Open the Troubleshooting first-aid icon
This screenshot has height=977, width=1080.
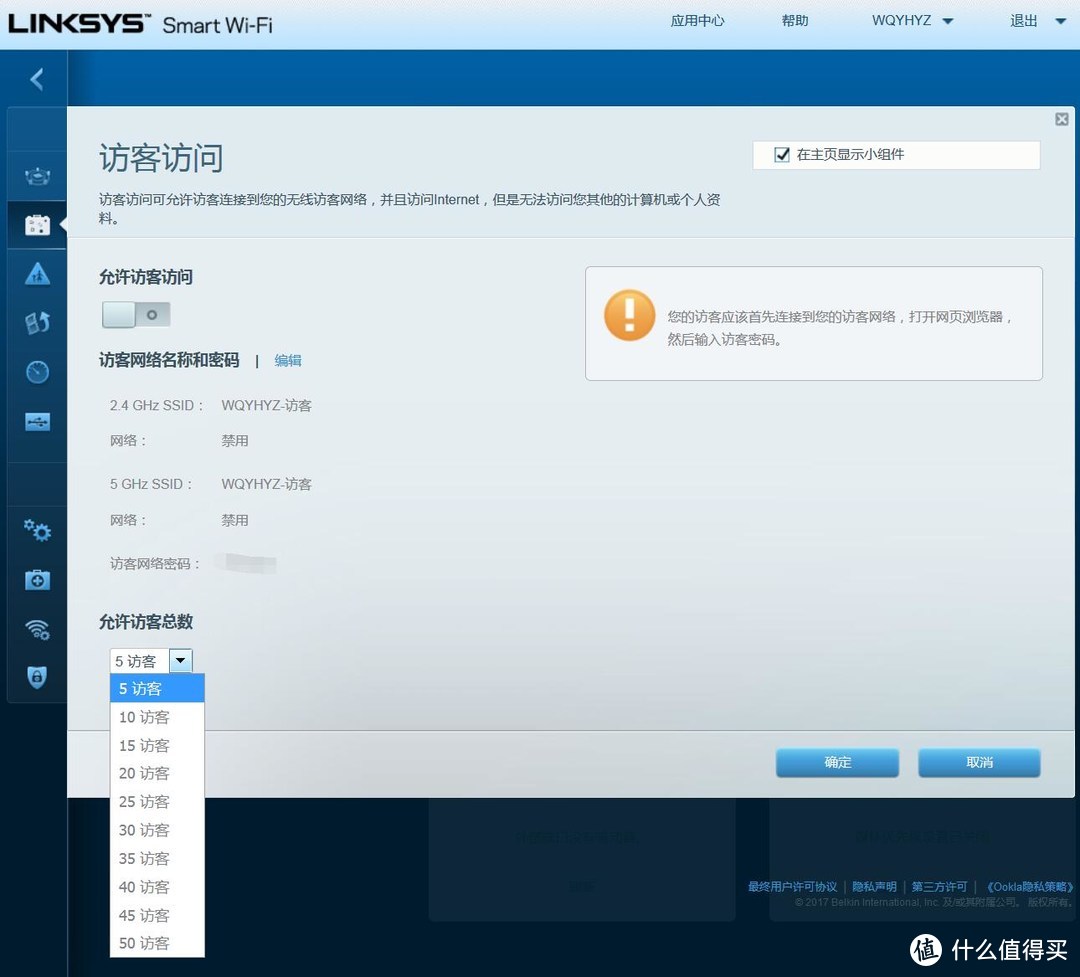coord(37,580)
